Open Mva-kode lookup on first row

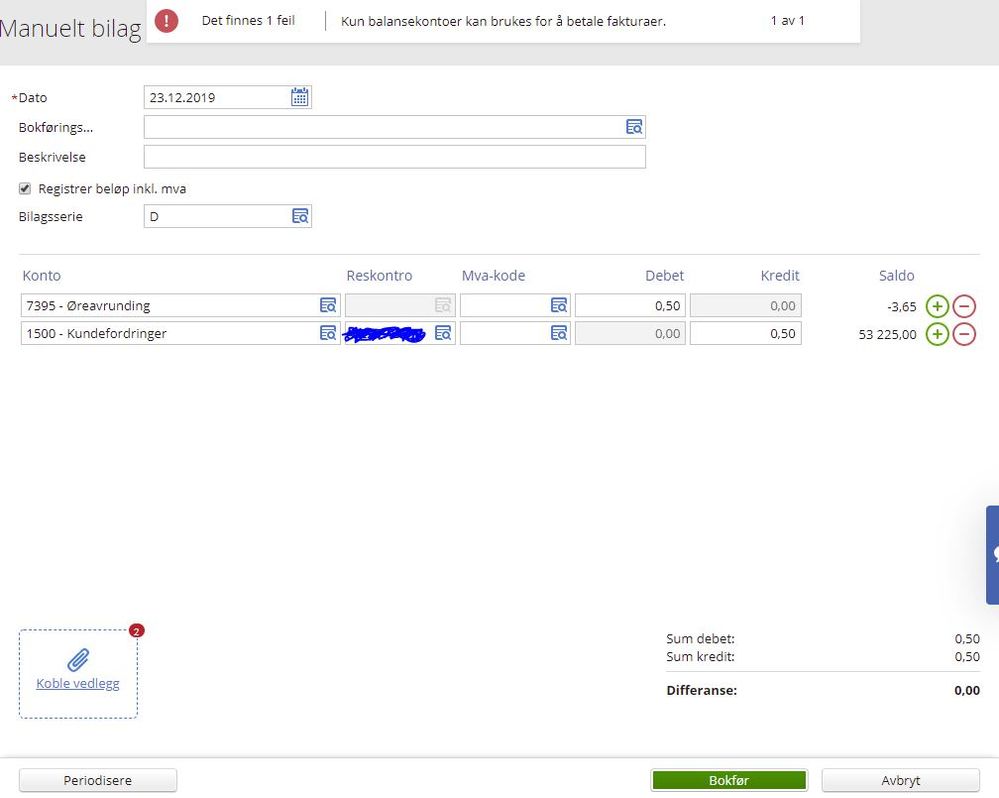[x=559, y=305]
